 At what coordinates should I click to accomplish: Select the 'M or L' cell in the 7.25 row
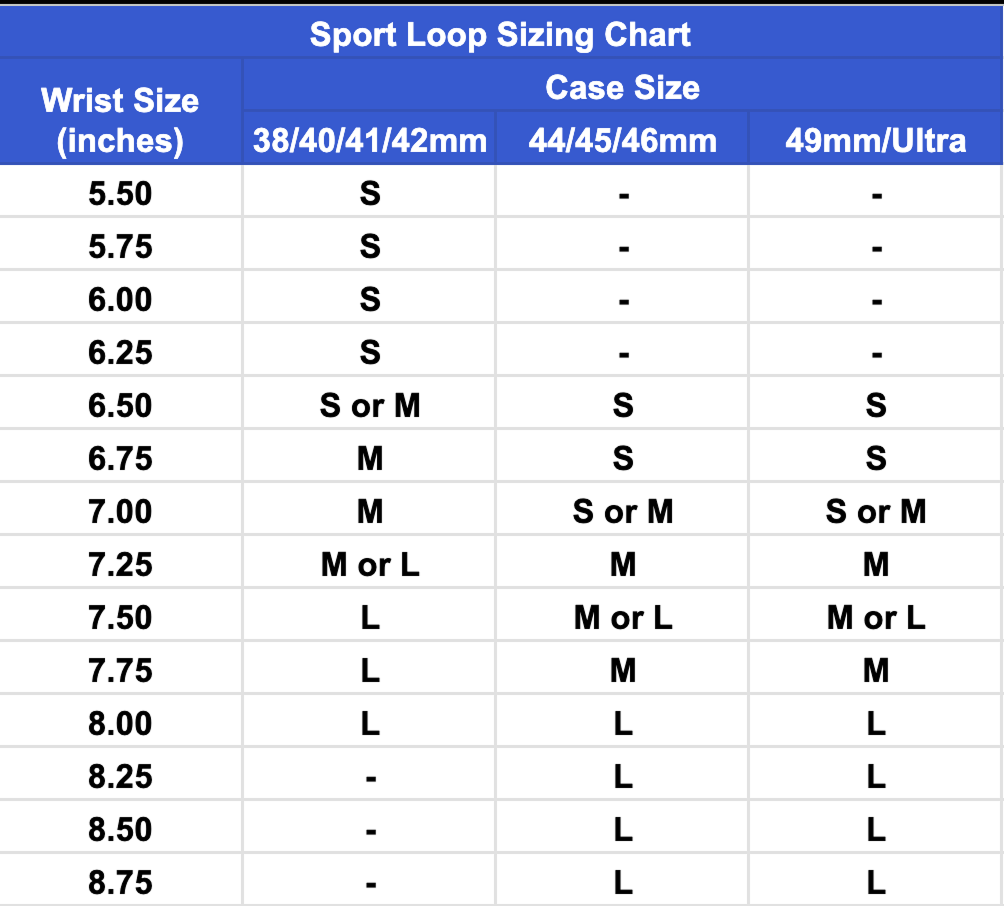click(369, 564)
